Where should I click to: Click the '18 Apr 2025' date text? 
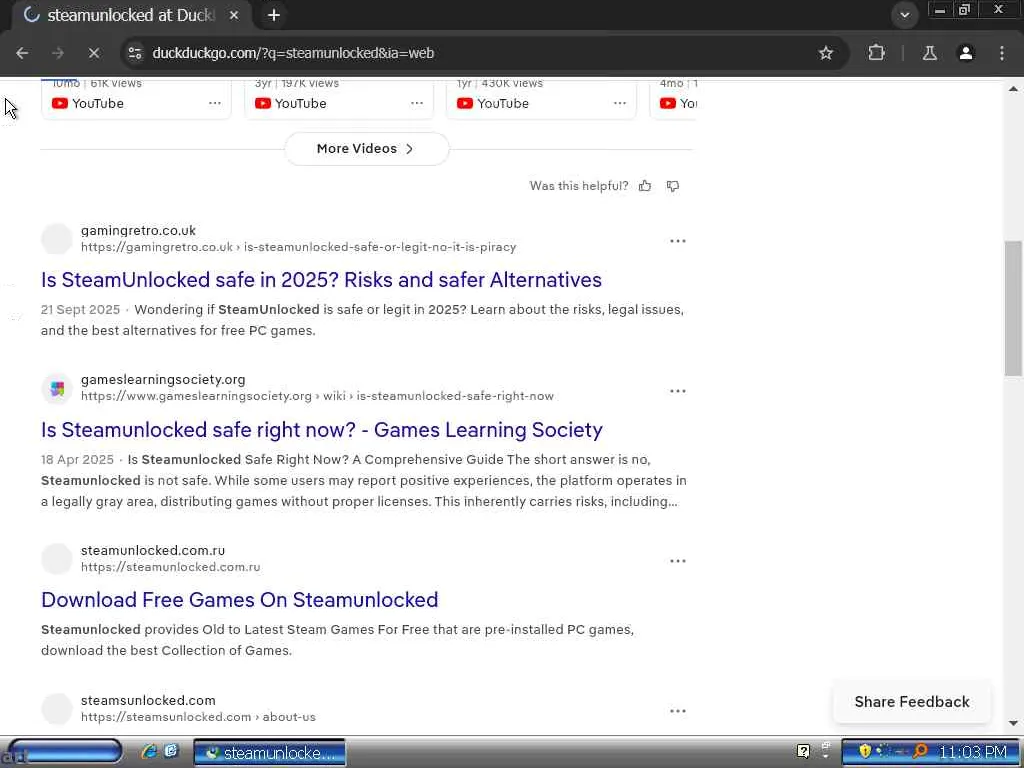click(77, 460)
